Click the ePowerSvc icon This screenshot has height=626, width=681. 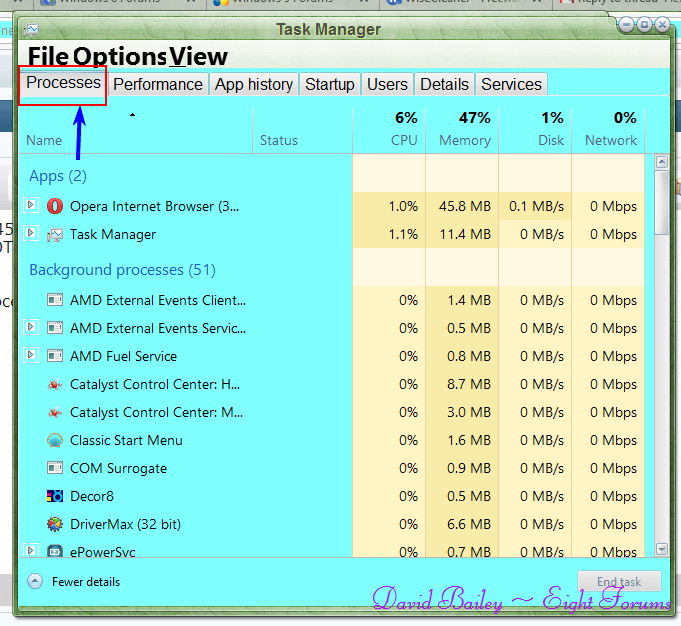coord(55,551)
